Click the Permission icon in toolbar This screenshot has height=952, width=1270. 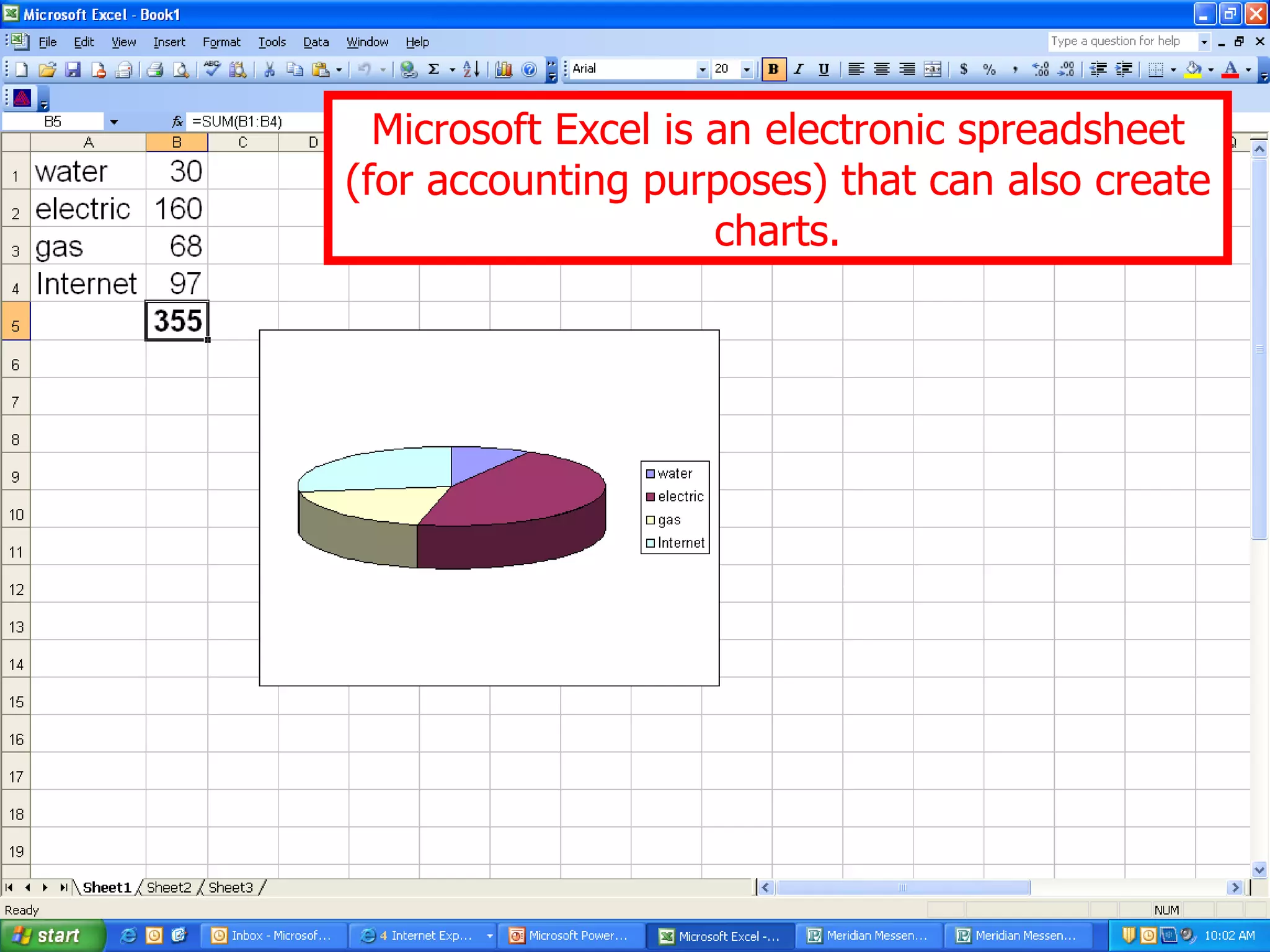point(99,69)
